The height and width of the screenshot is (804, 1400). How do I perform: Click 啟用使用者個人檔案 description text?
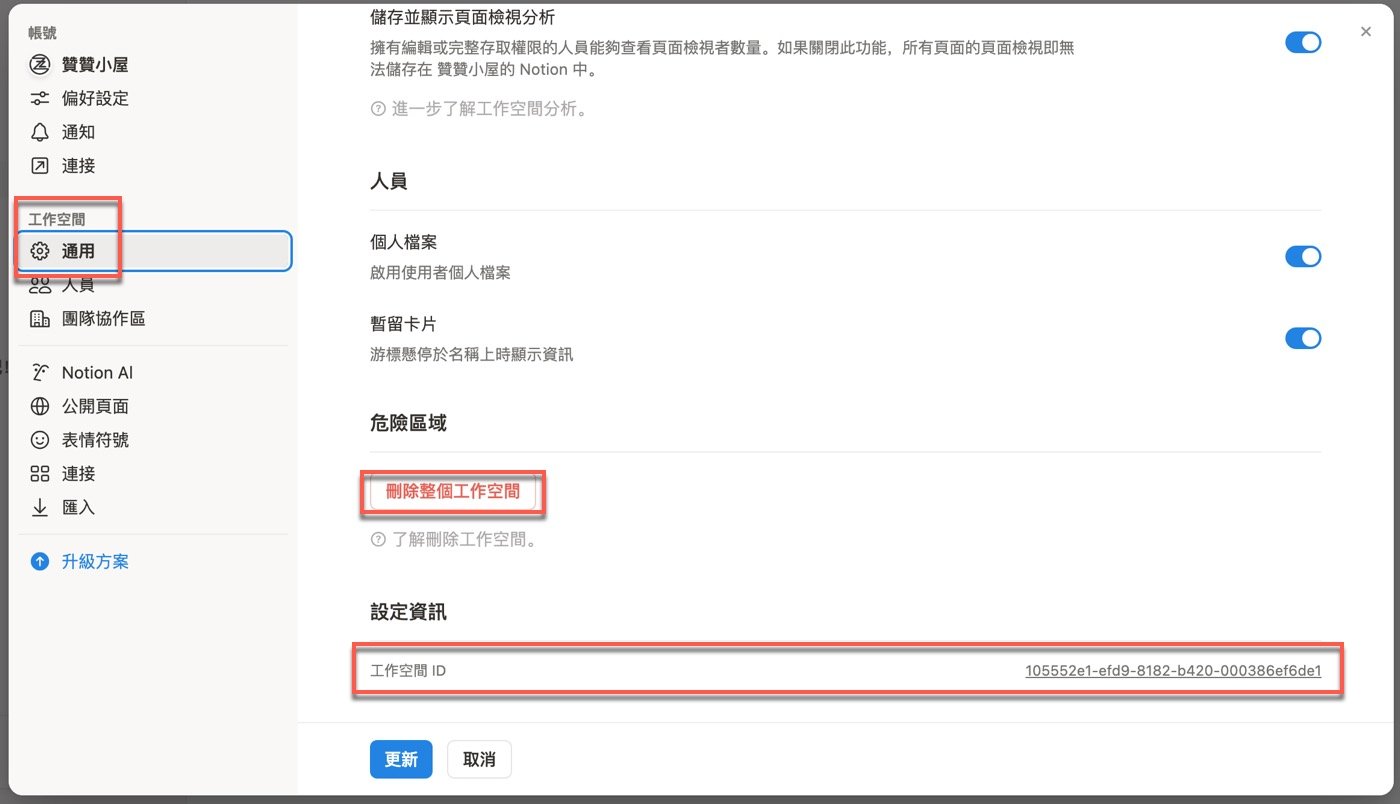(x=440, y=273)
